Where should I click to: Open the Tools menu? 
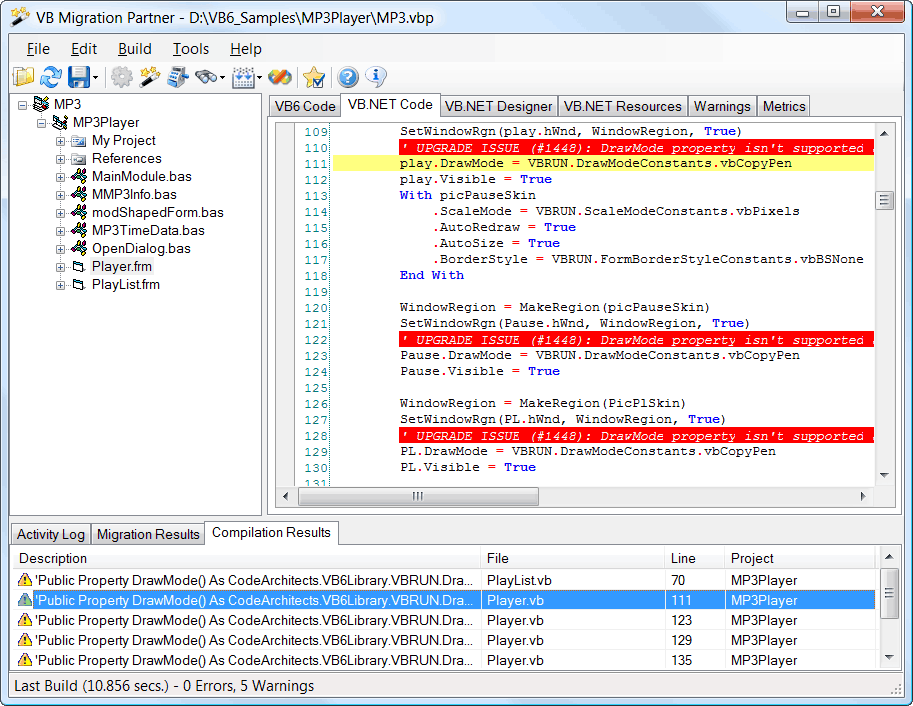click(191, 49)
